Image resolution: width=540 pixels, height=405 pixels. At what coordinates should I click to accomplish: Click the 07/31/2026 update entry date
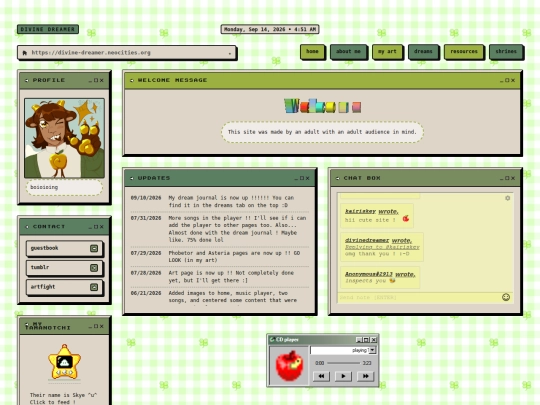tap(146, 218)
